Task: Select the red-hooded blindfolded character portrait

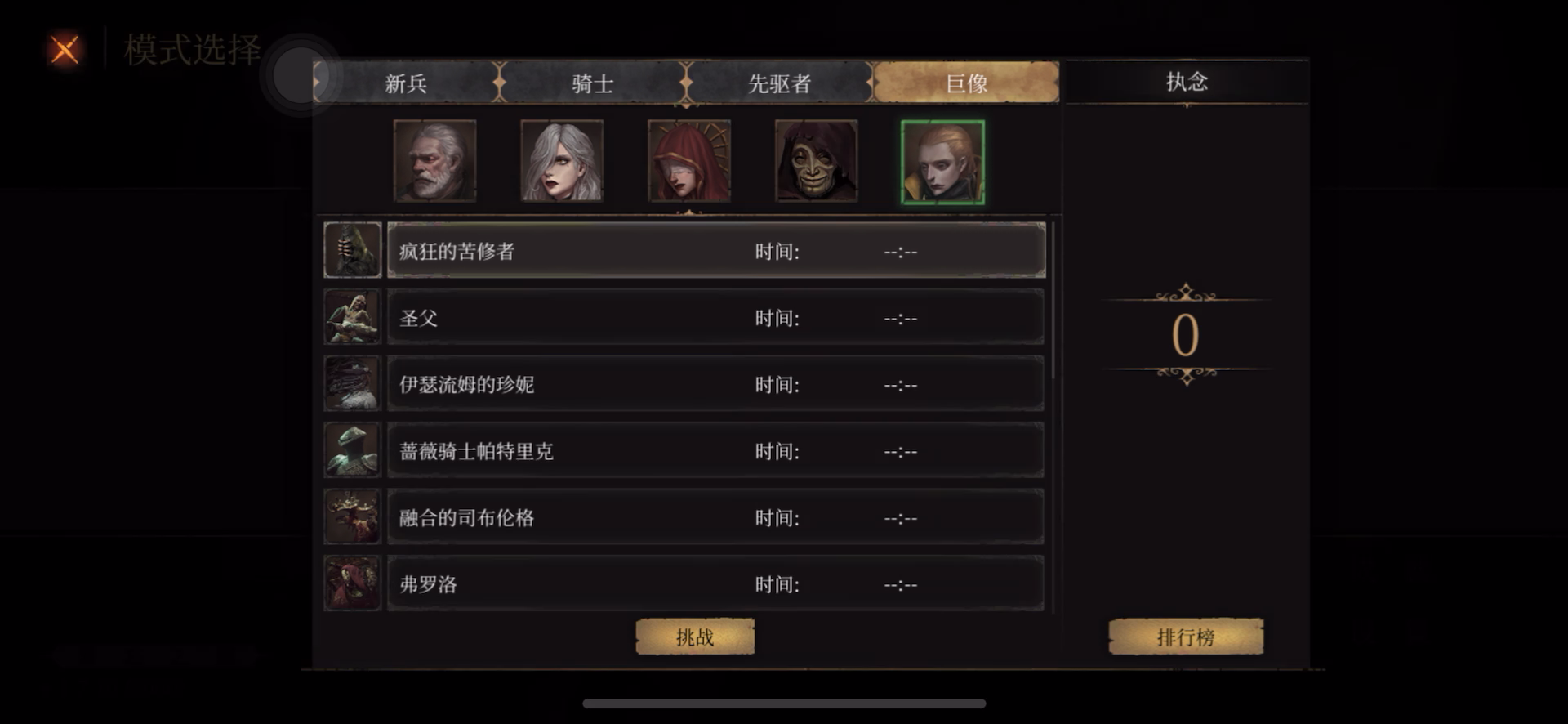Action: 689,161
